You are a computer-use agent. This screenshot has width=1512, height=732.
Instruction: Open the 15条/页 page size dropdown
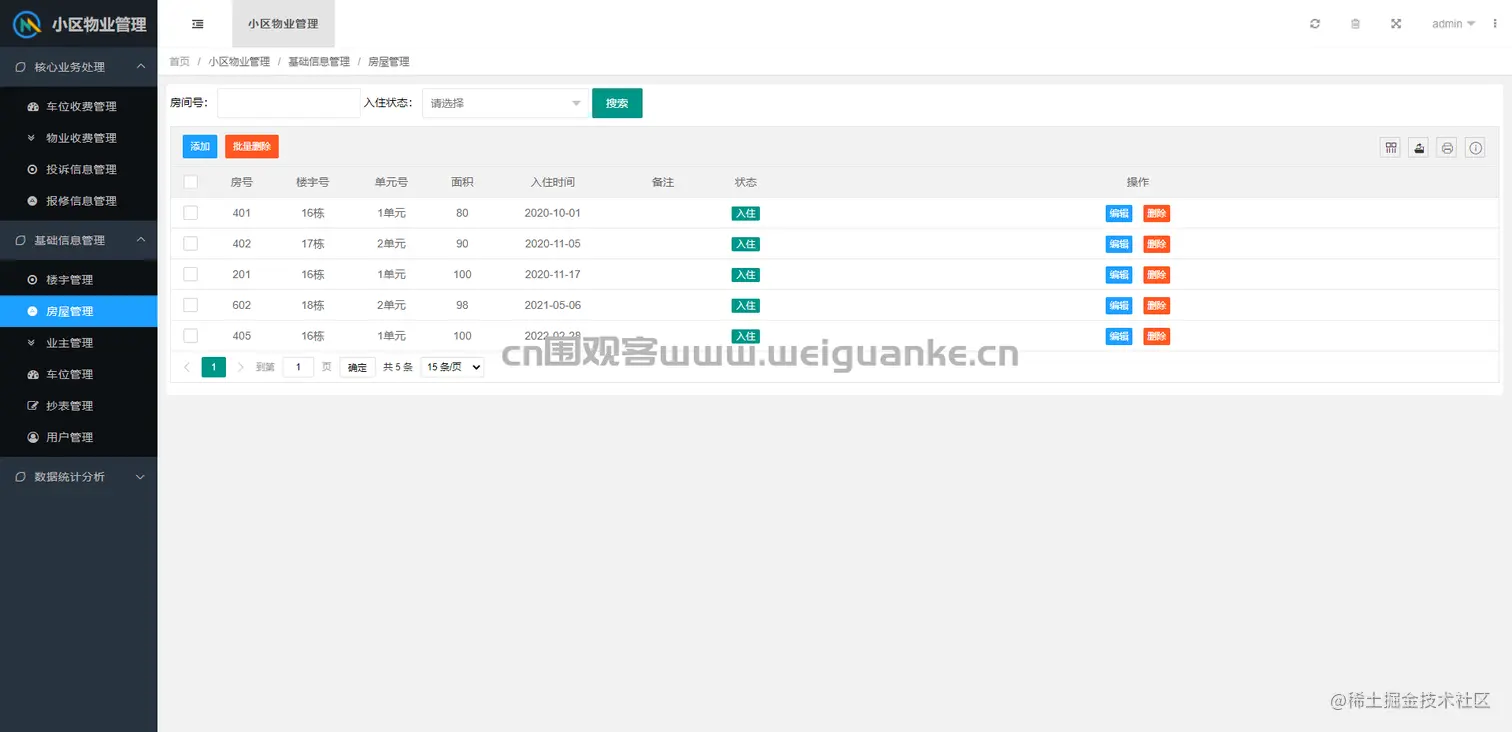point(452,367)
